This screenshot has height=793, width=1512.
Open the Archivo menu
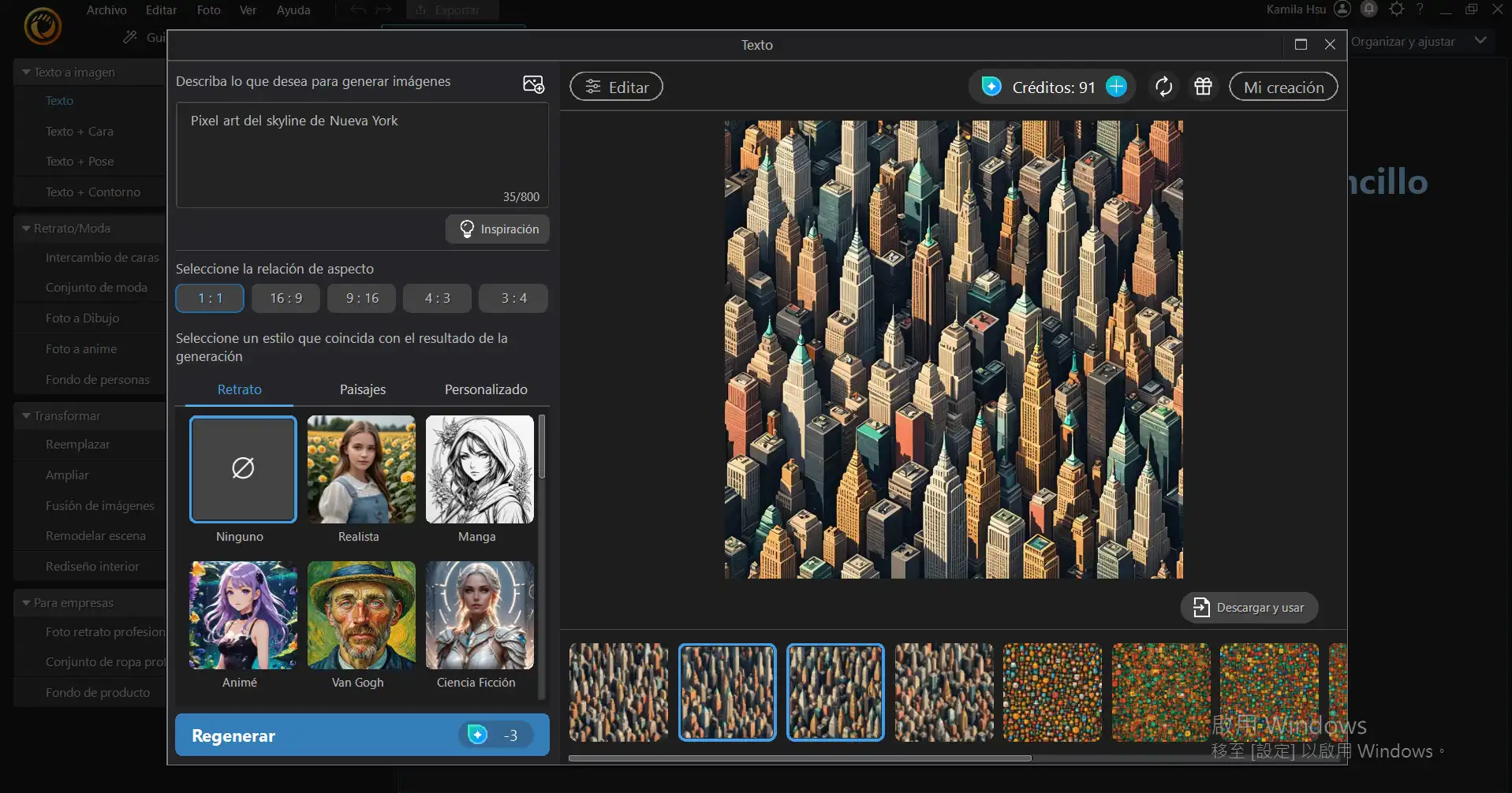pyautogui.click(x=106, y=10)
